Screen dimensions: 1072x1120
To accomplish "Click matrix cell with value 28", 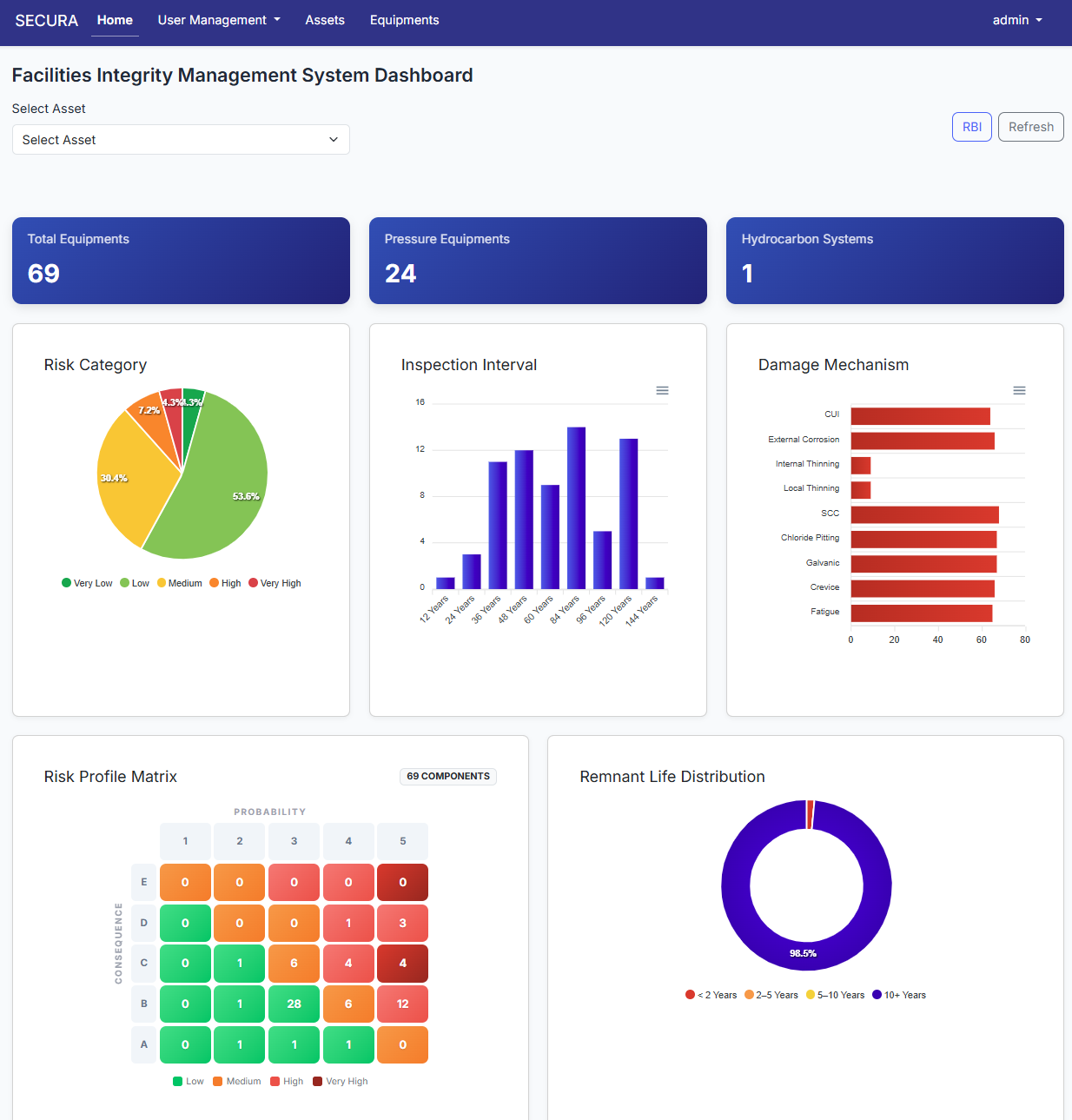I will click(x=294, y=1004).
